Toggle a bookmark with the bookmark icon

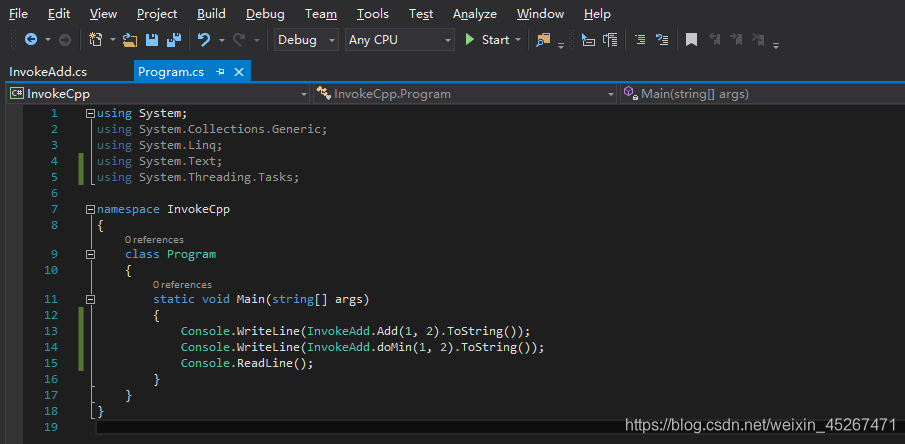pos(691,40)
